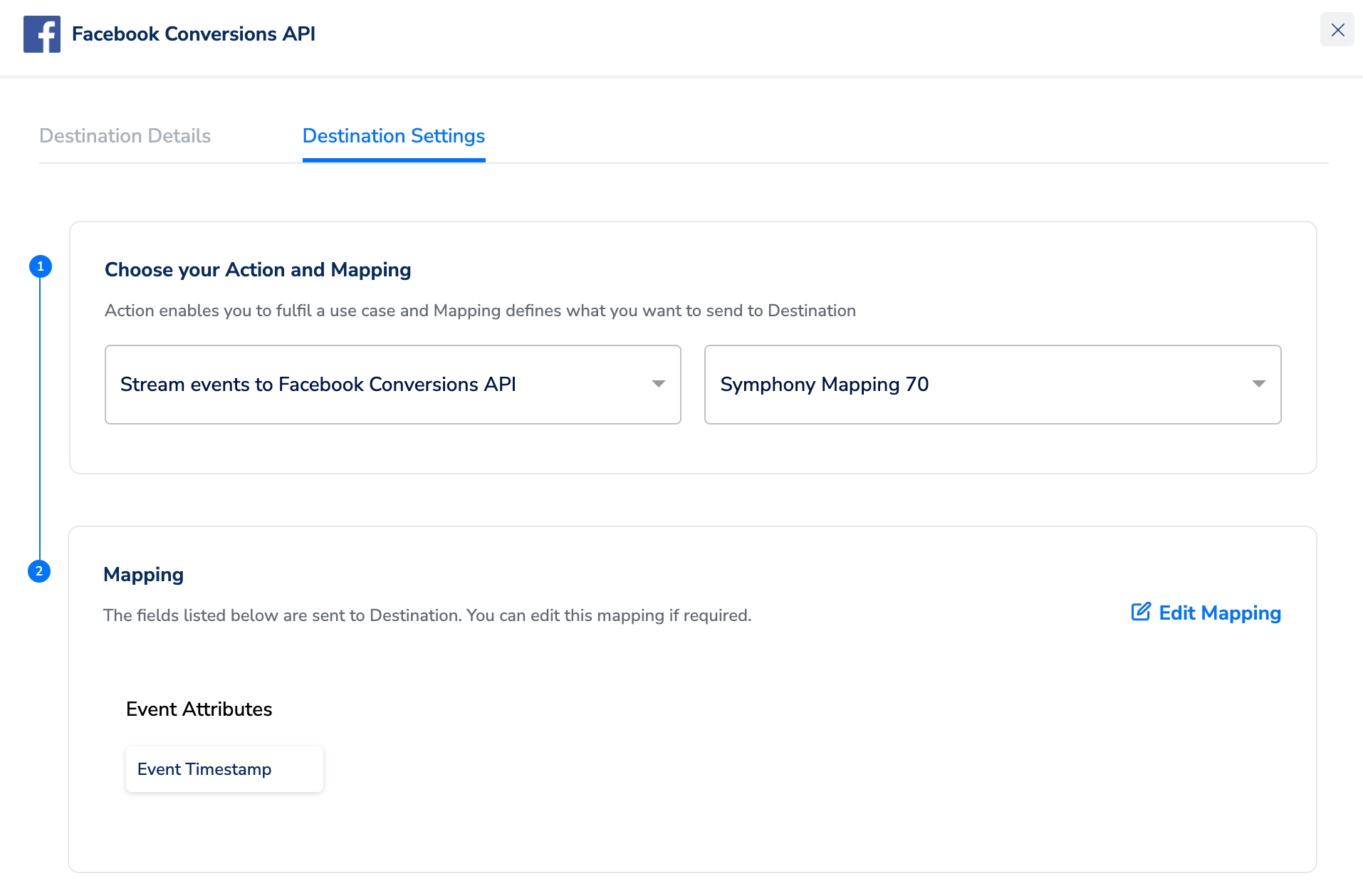This screenshot has width=1363, height=896.
Task: Click the Facebook Conversions API title
Action: tap(194, 34)
